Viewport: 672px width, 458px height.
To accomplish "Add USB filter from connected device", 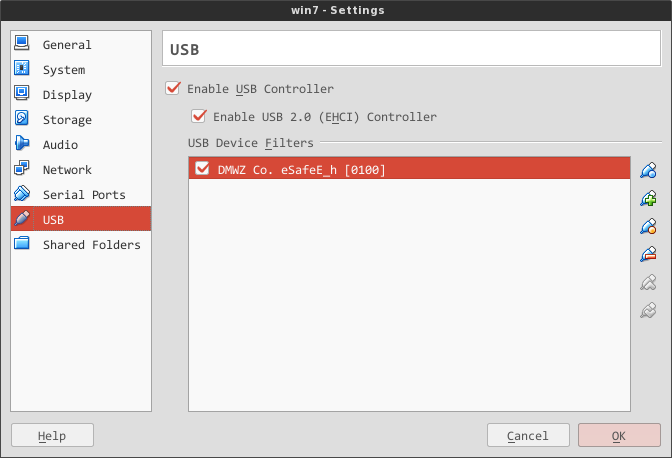I will click(648, 199).
